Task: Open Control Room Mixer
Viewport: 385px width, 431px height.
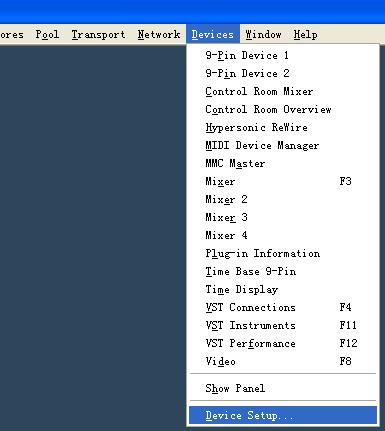Action: pyautogui.click(x=283, y=91)
